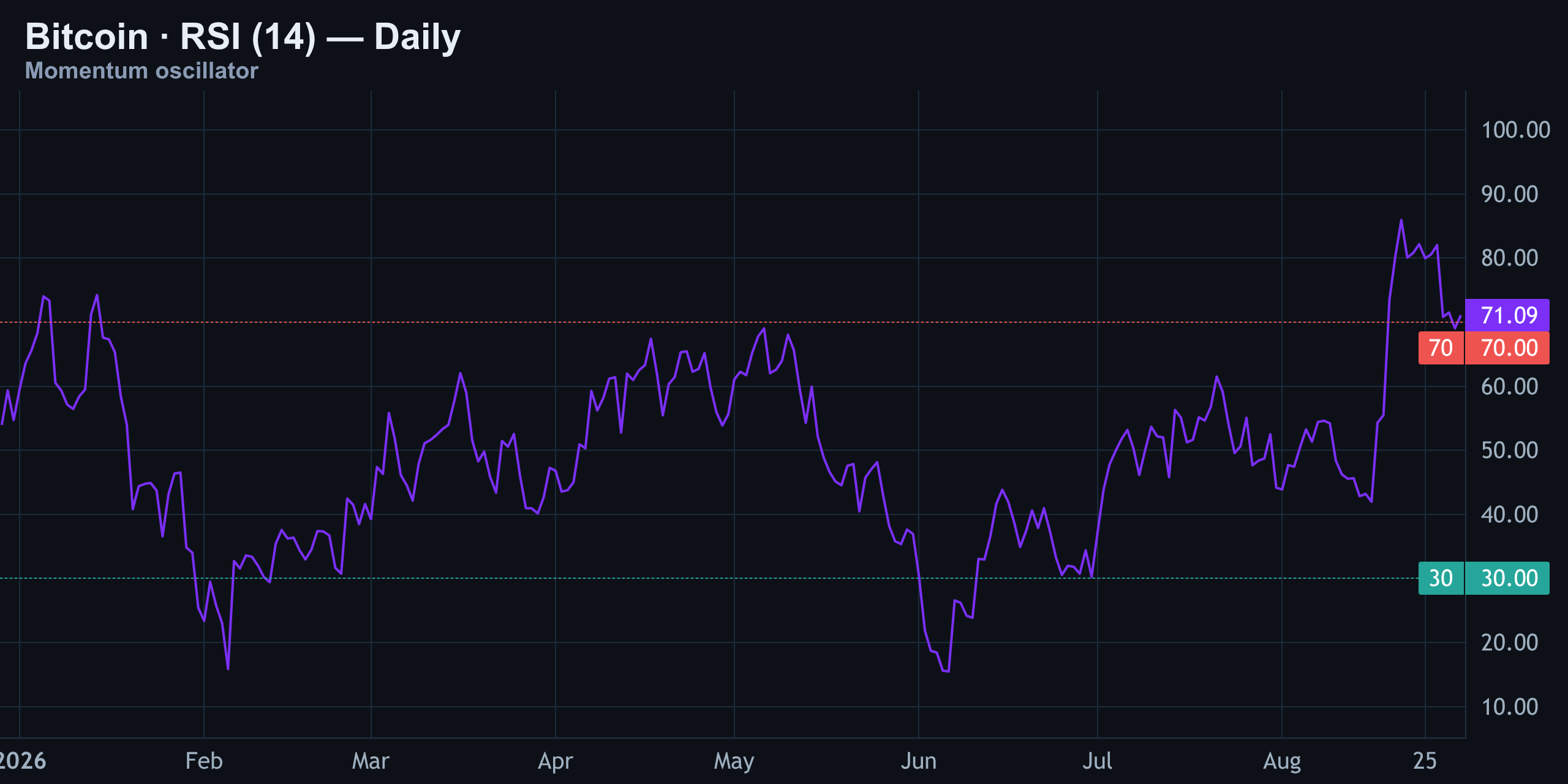This screenshot has width=1568, height=784.
Task: Click the small teal 30 level tag
Action: click(1441, 578)
